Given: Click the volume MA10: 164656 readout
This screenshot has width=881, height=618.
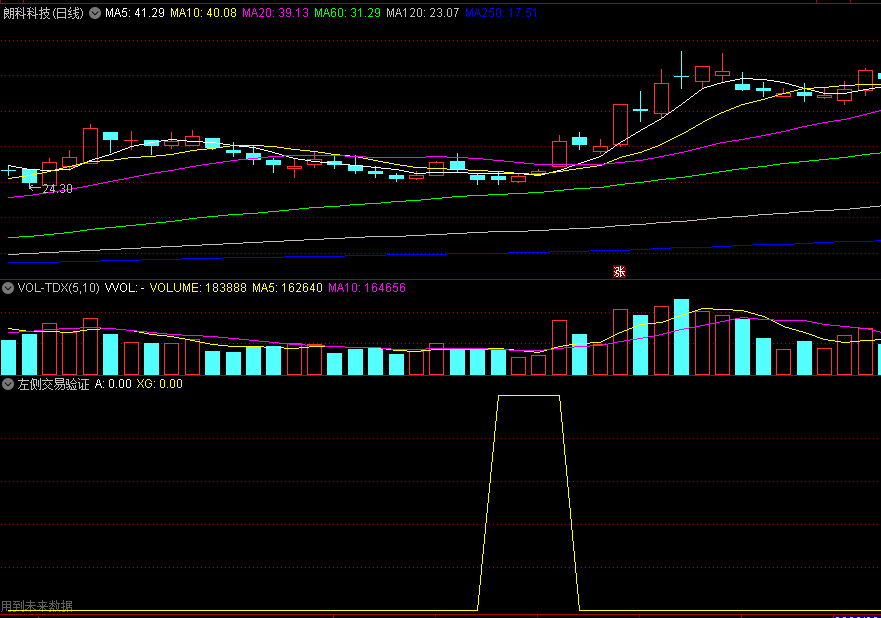Looking at the screenshot, I should click(x=367, y=288).
